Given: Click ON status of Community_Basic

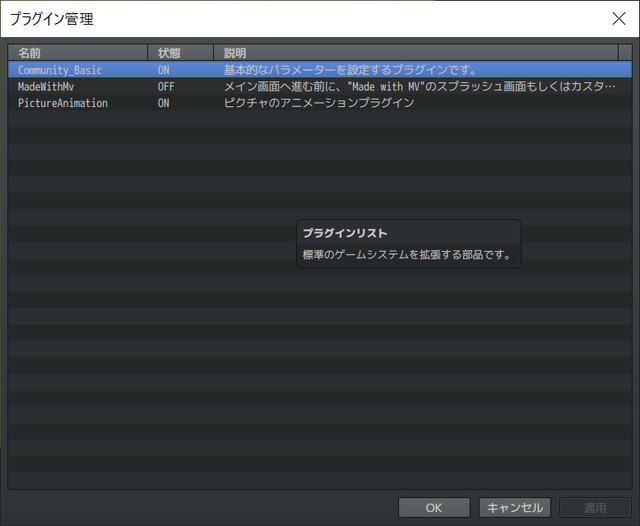Looking at the screenshot, I should (x=164, y=70).
